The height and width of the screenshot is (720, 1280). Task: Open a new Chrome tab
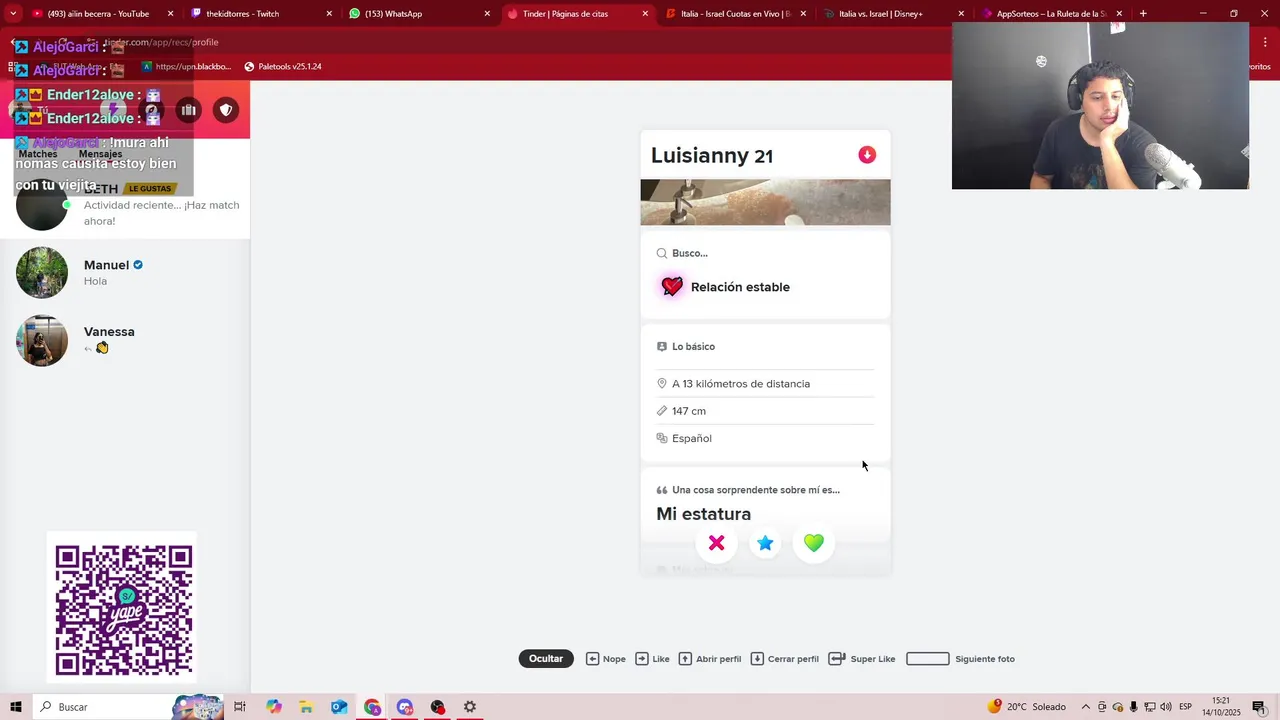pos(1143,14)
